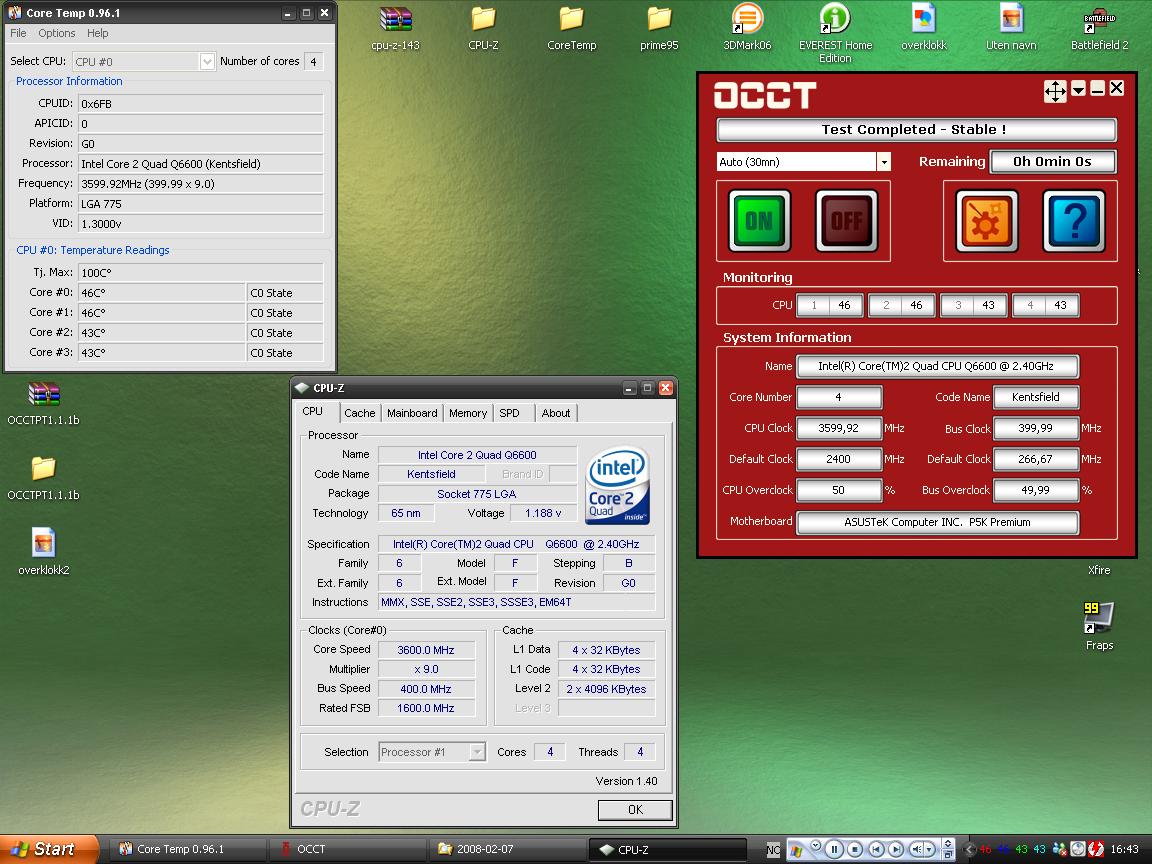Click the OCCT move window arrows icon
This screenshot has width=1152, height=864.
[1055, 90]
